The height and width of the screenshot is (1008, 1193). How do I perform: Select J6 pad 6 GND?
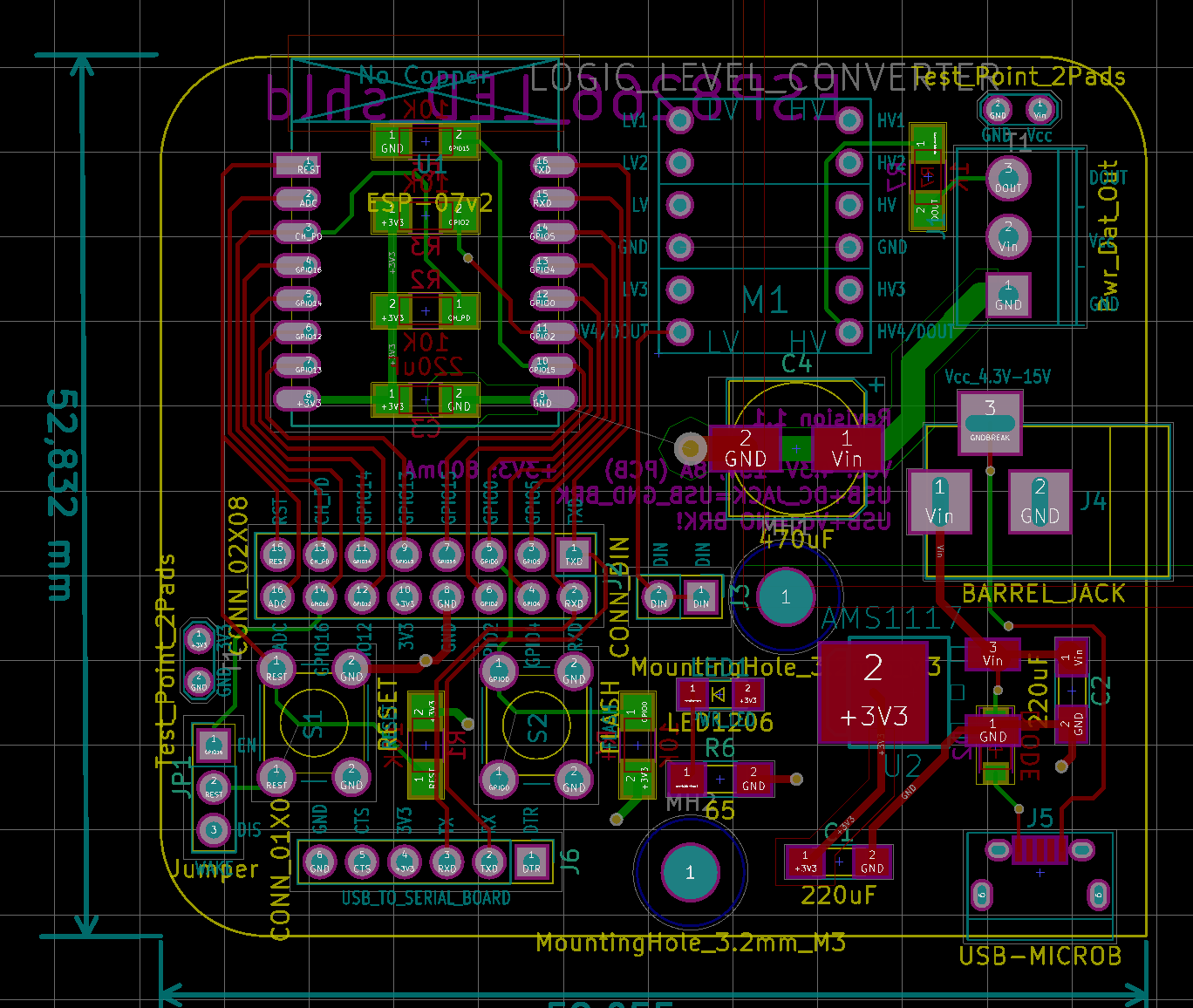tap(319, 862)
